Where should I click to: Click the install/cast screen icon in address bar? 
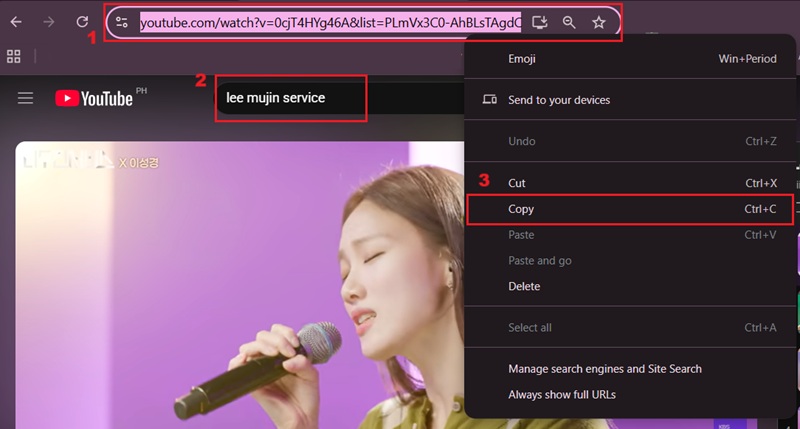coord(540,22)
